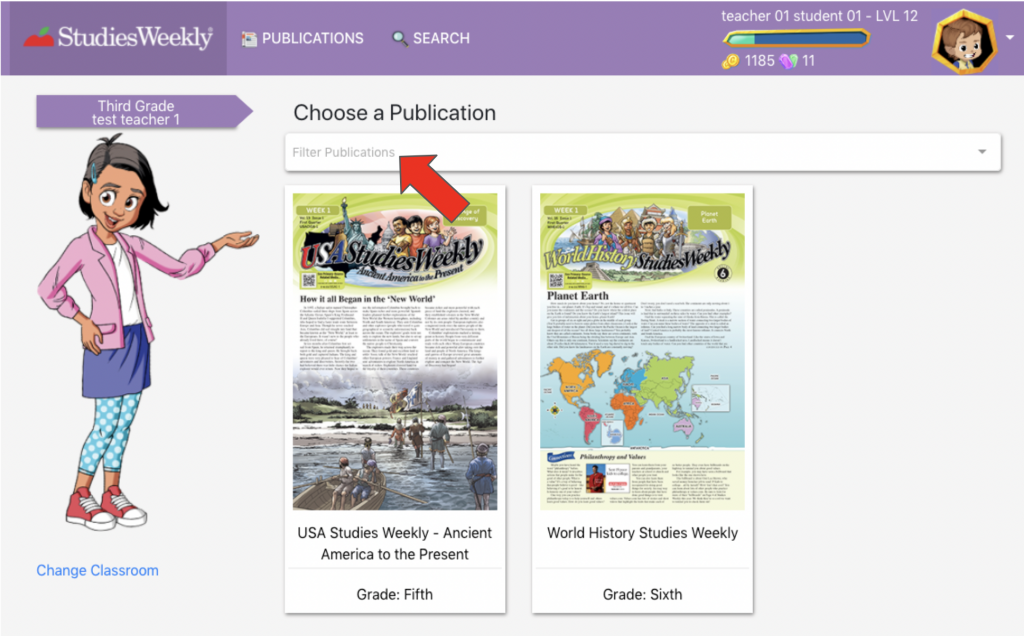The image size is (1024, 636).
Task: Click the Third Grade test teacher 1 banner
Action: pos(144,112)
